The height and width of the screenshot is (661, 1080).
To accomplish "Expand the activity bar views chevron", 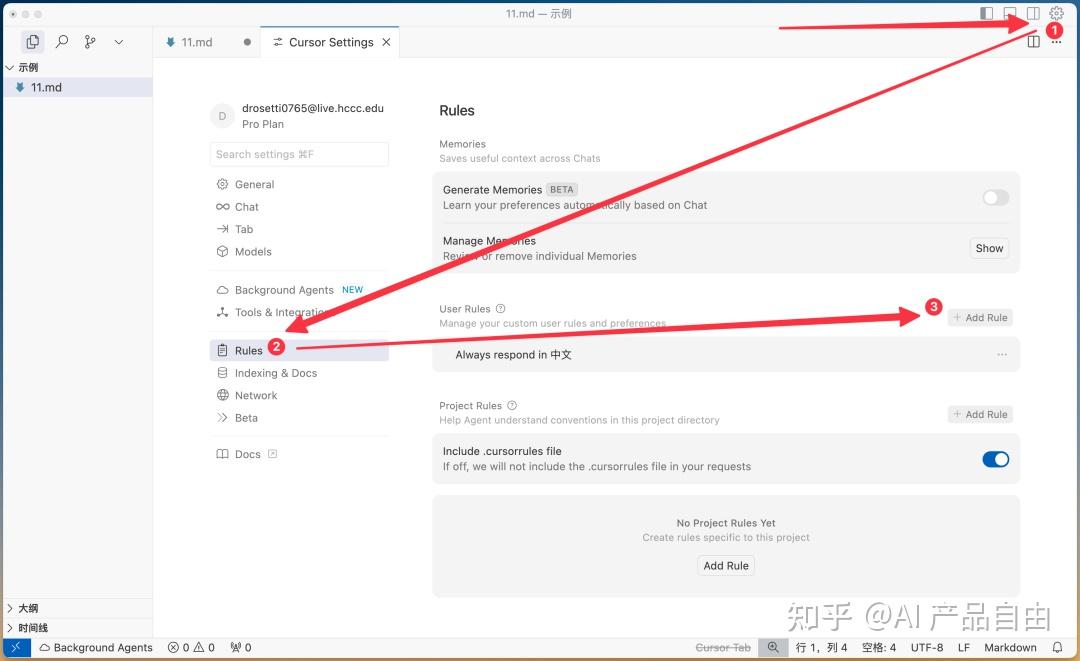I will point(118,42).
